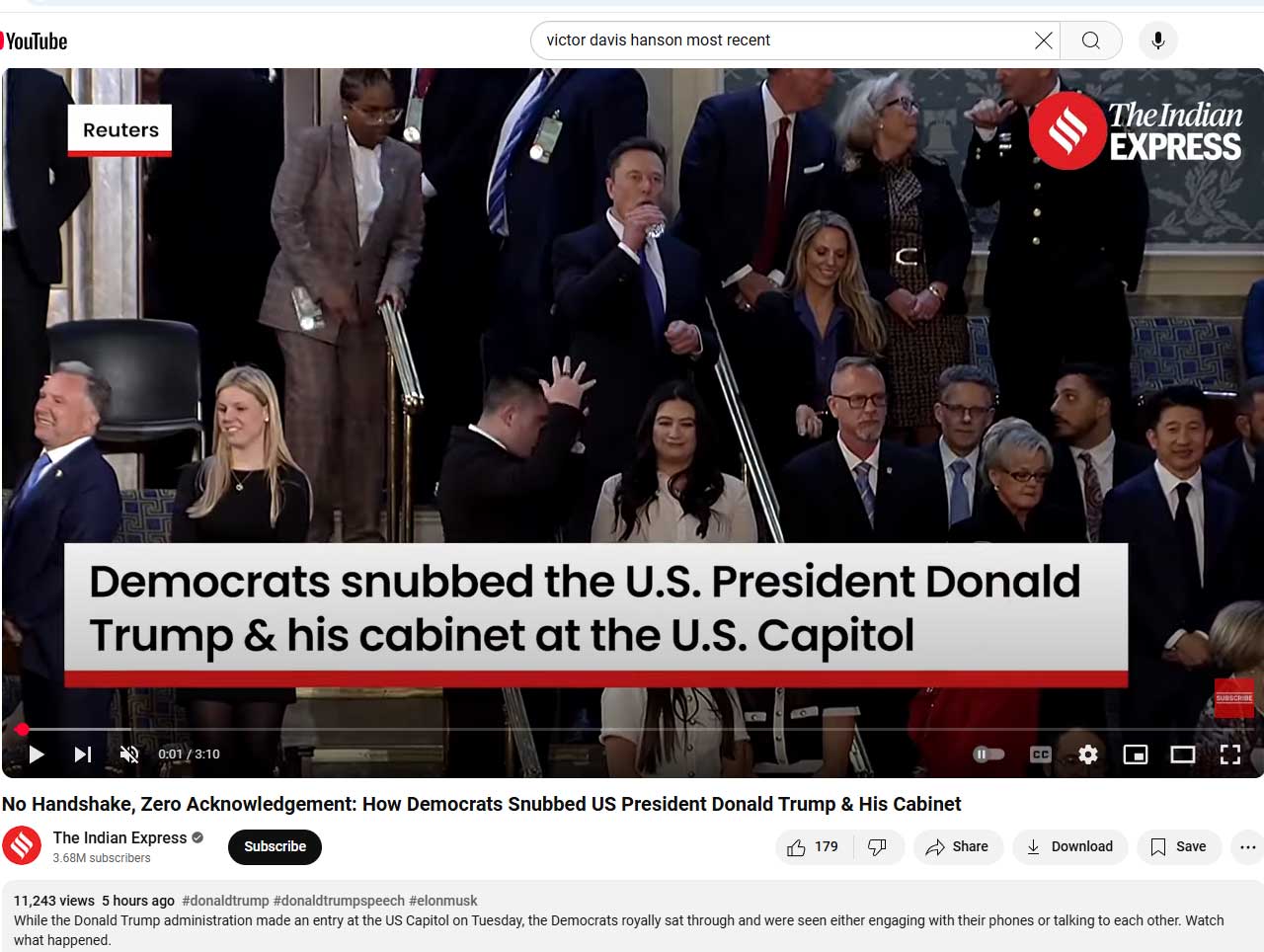
Task: Switch to theater mode
Action: coord(1183,754)
